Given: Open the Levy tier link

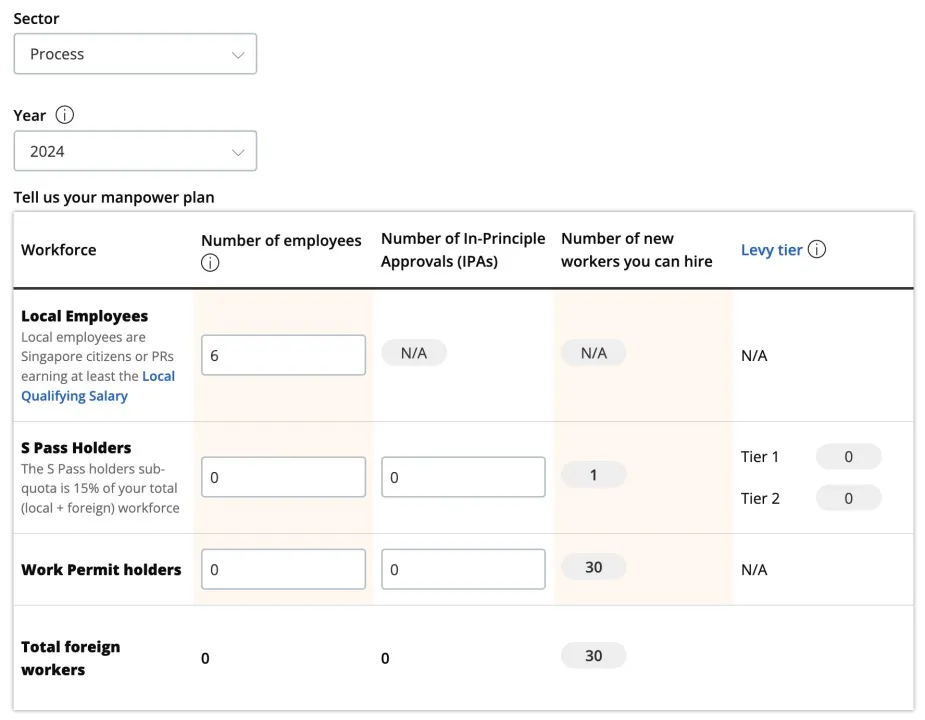Looking at the screenshot, I should click(x=771, y=250).
